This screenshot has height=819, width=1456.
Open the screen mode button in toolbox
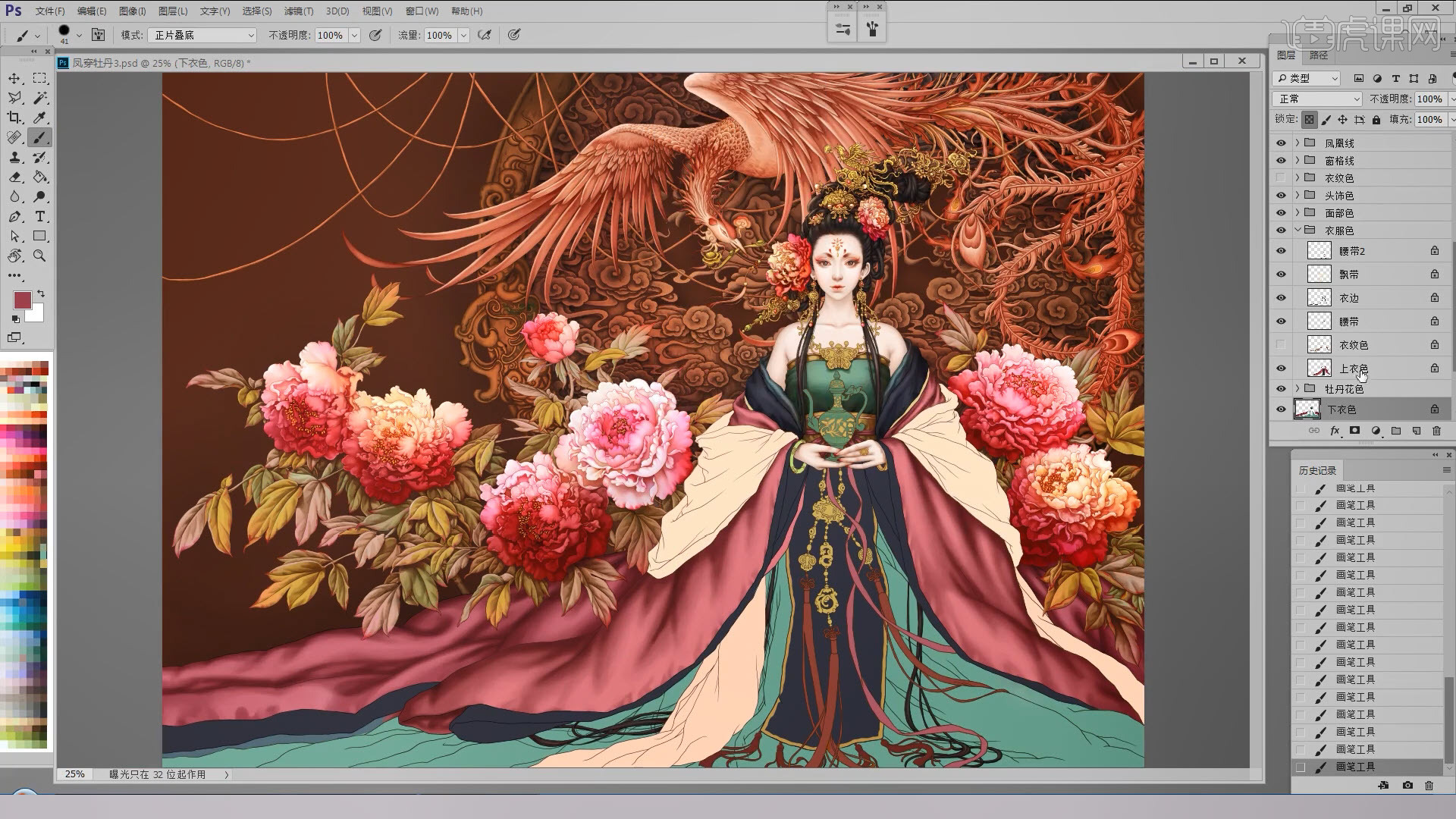pyautogui.click(x=14, y=337)
